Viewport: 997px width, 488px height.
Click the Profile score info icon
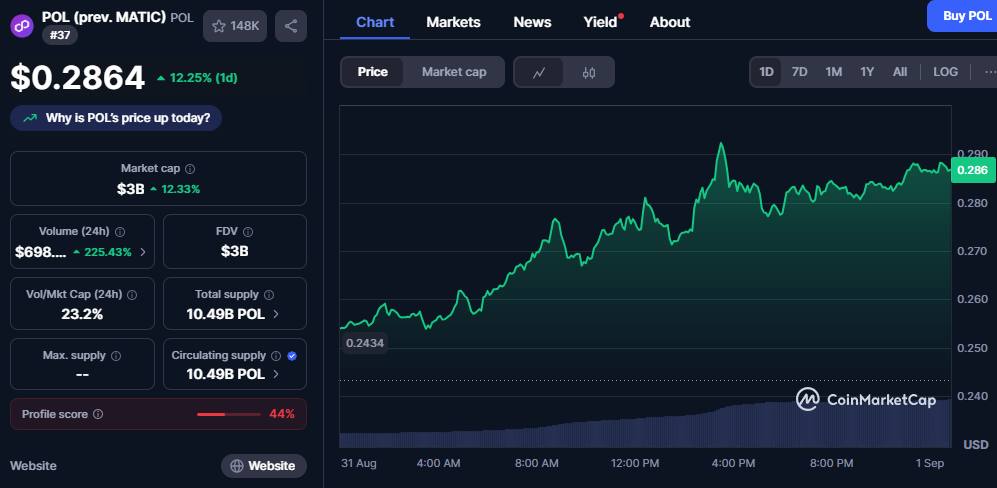98,414
